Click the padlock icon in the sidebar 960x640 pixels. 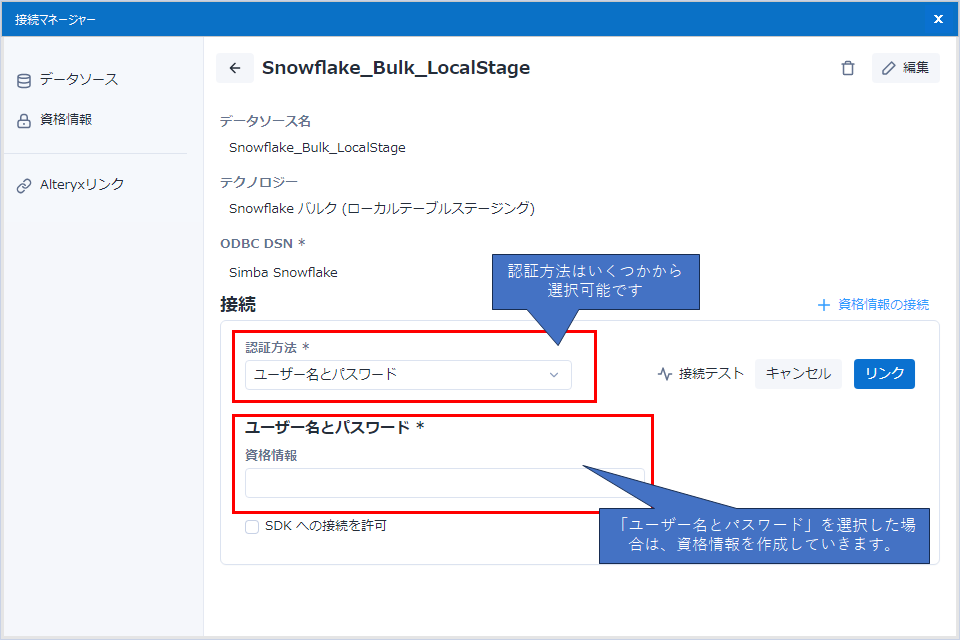24,120
